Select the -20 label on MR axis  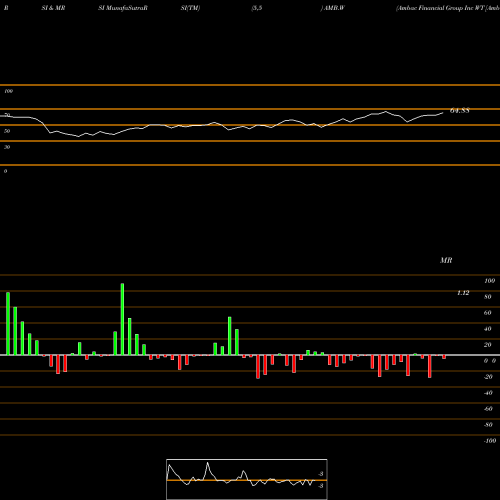tap(488, 377)
